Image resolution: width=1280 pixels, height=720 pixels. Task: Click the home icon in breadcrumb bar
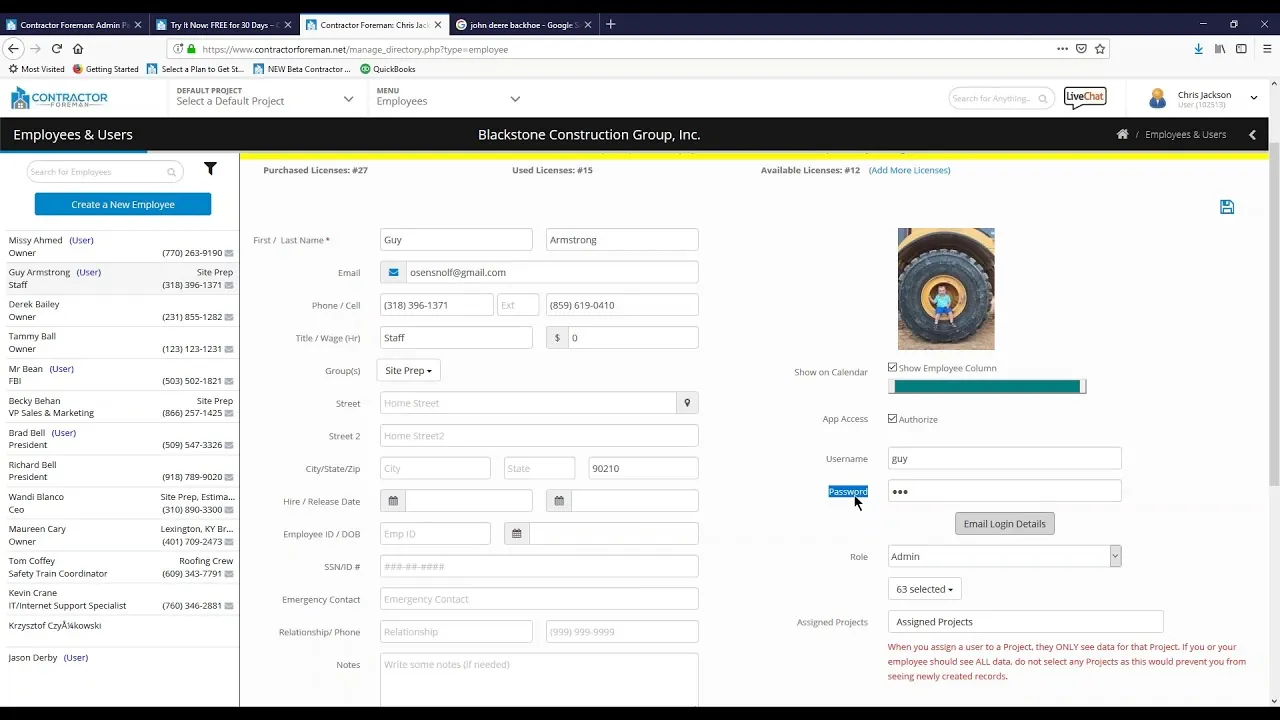[1122, 134]
